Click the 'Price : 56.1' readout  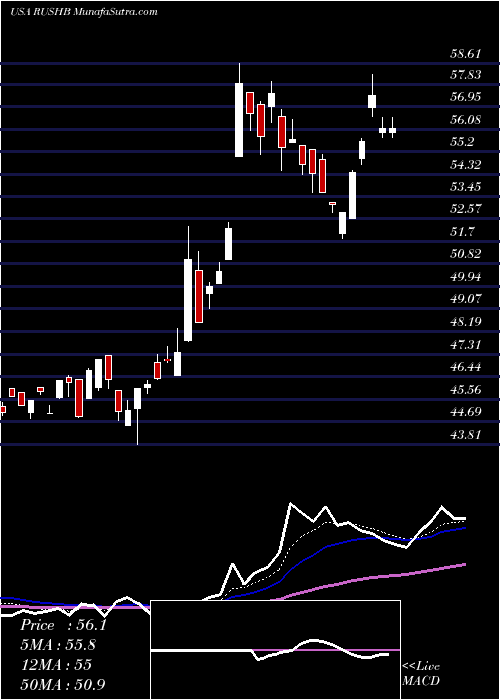click(x=63, y=625)
